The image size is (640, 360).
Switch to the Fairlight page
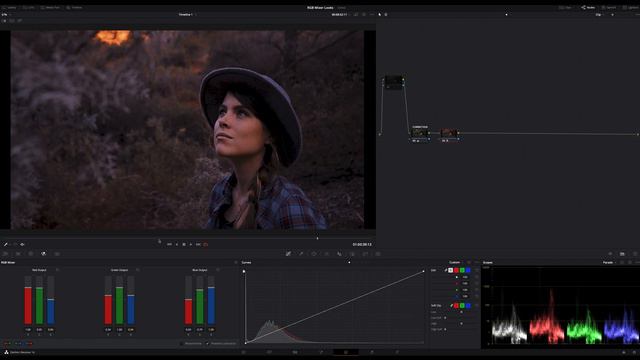(371, 352)
